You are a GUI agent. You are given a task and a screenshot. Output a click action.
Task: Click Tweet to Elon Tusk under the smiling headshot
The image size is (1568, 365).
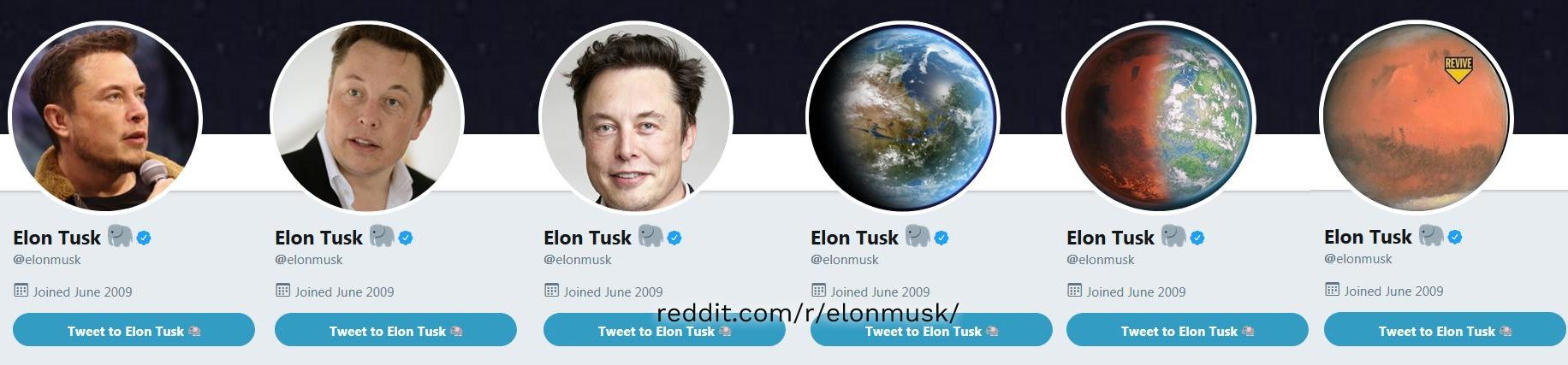tap(664, 330)
